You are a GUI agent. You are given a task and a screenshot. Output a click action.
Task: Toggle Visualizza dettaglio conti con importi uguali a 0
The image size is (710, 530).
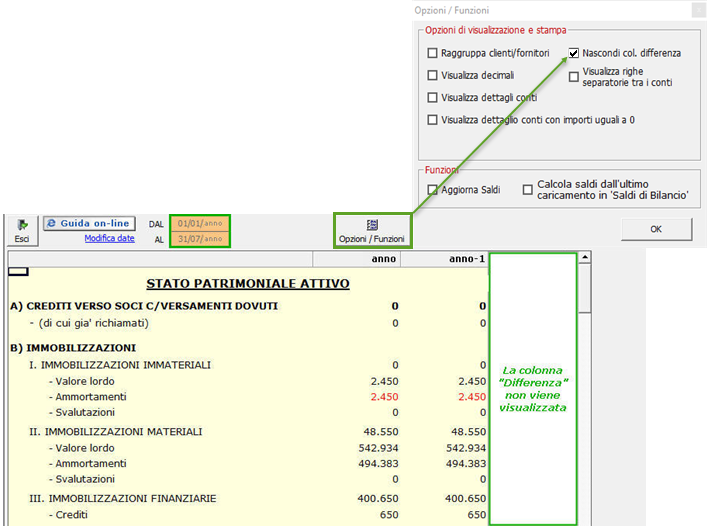tap(432, 120)
